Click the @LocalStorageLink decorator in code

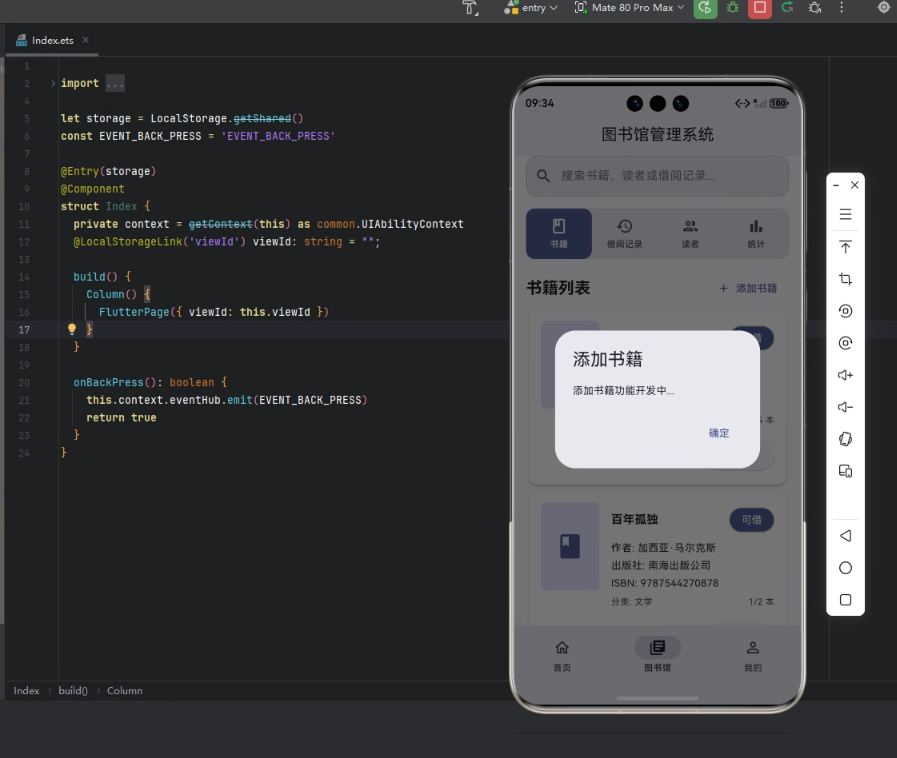click(128, 241)
